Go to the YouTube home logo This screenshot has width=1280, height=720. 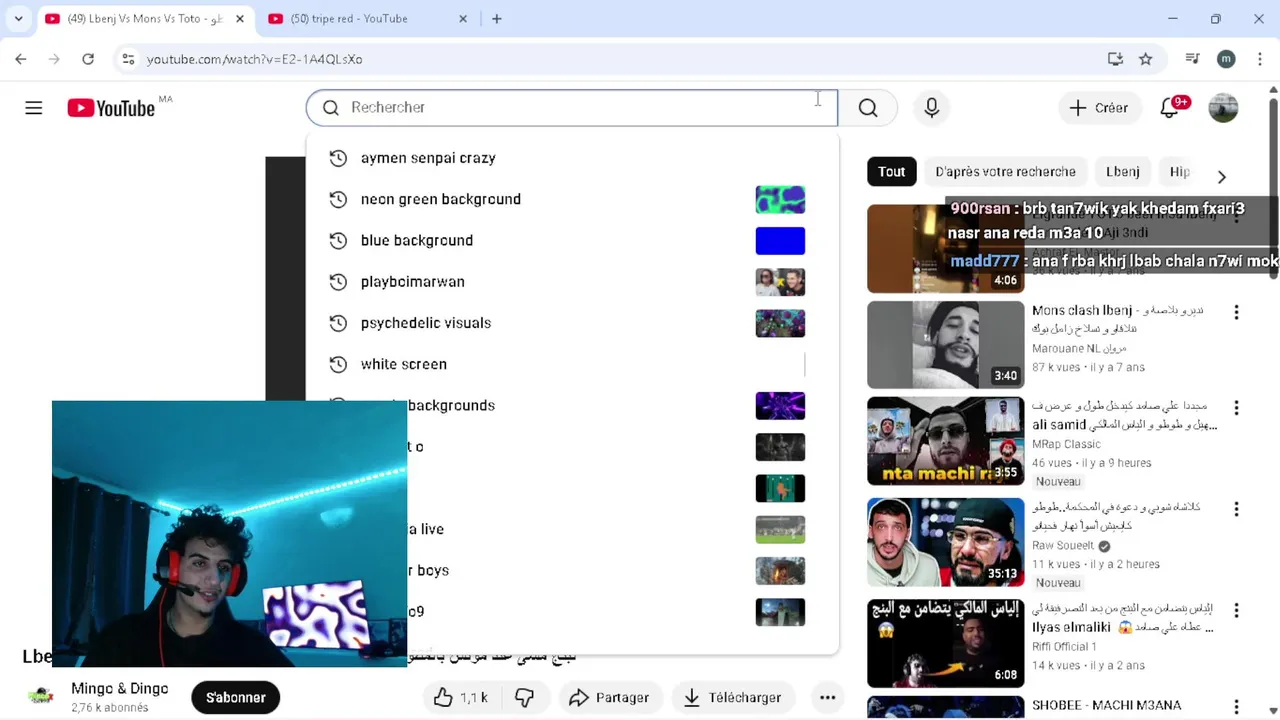click(111, 108)
